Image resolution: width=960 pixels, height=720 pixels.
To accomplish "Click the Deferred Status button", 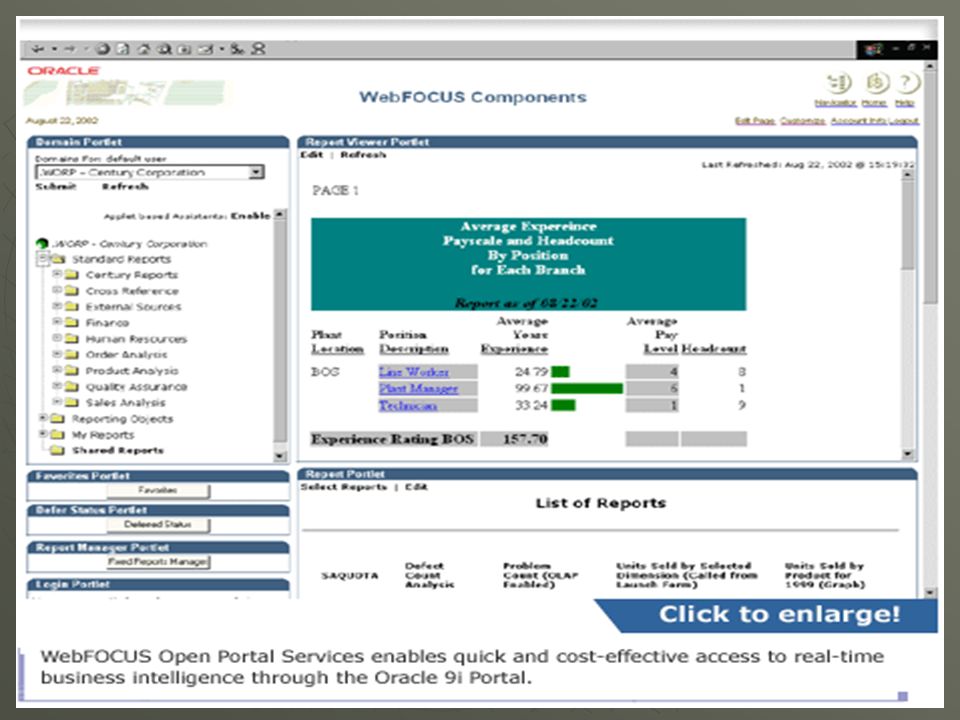I will coord(158,525).
